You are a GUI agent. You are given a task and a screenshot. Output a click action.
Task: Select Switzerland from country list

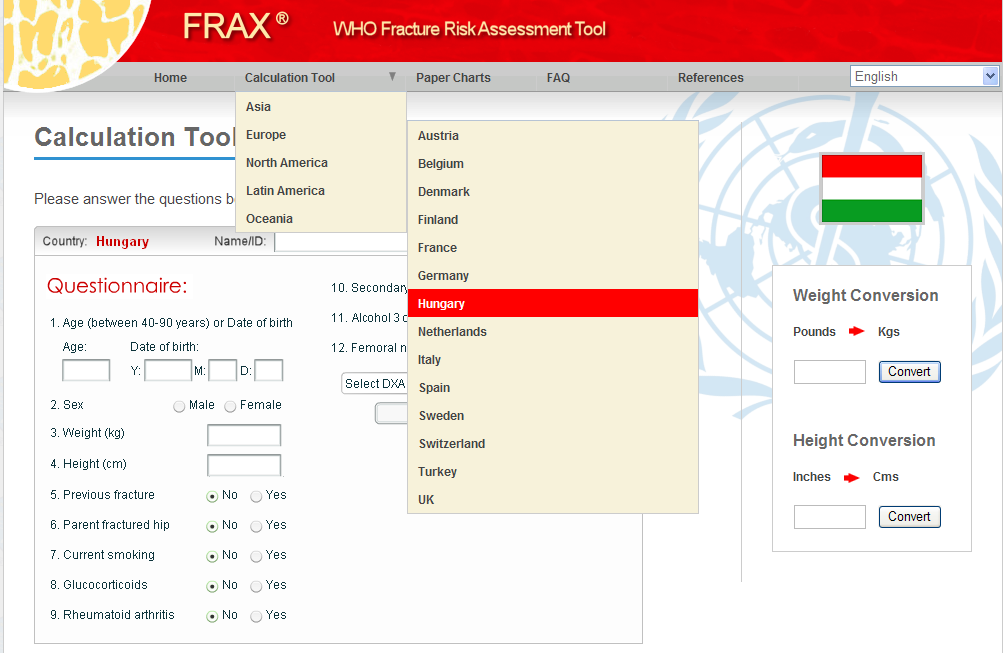(553, 444)
